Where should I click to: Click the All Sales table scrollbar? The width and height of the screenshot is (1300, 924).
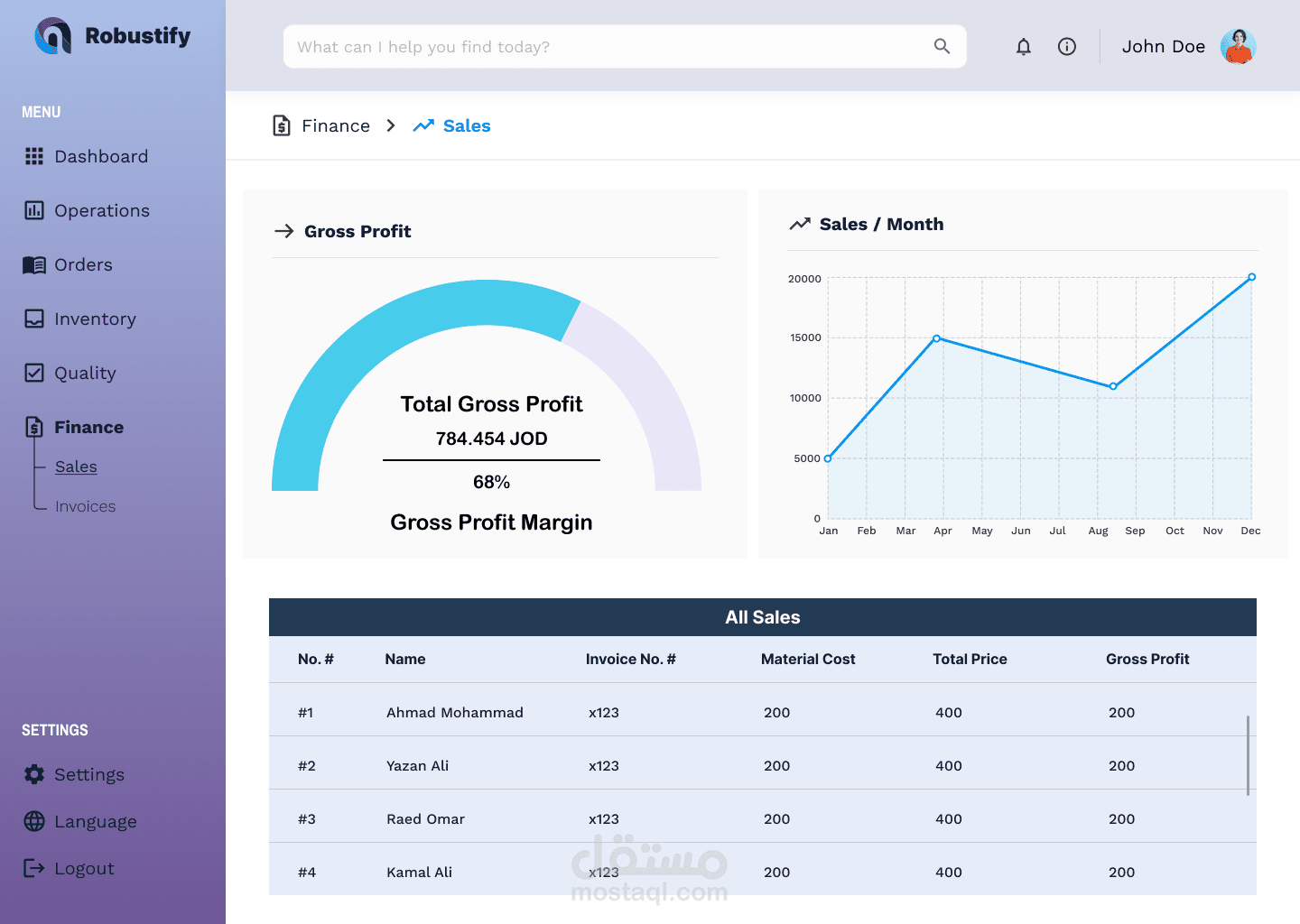pos(1248,755)
